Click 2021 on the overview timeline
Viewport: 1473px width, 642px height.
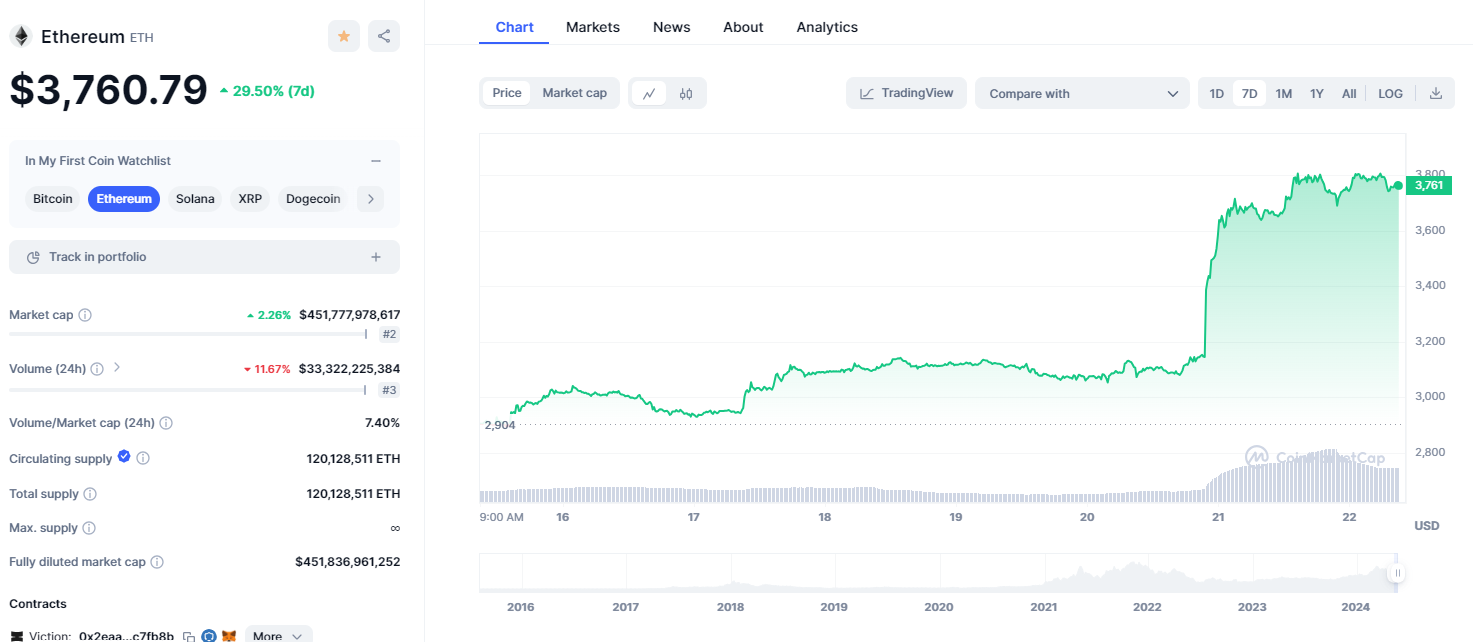[x=1043, y=607]
